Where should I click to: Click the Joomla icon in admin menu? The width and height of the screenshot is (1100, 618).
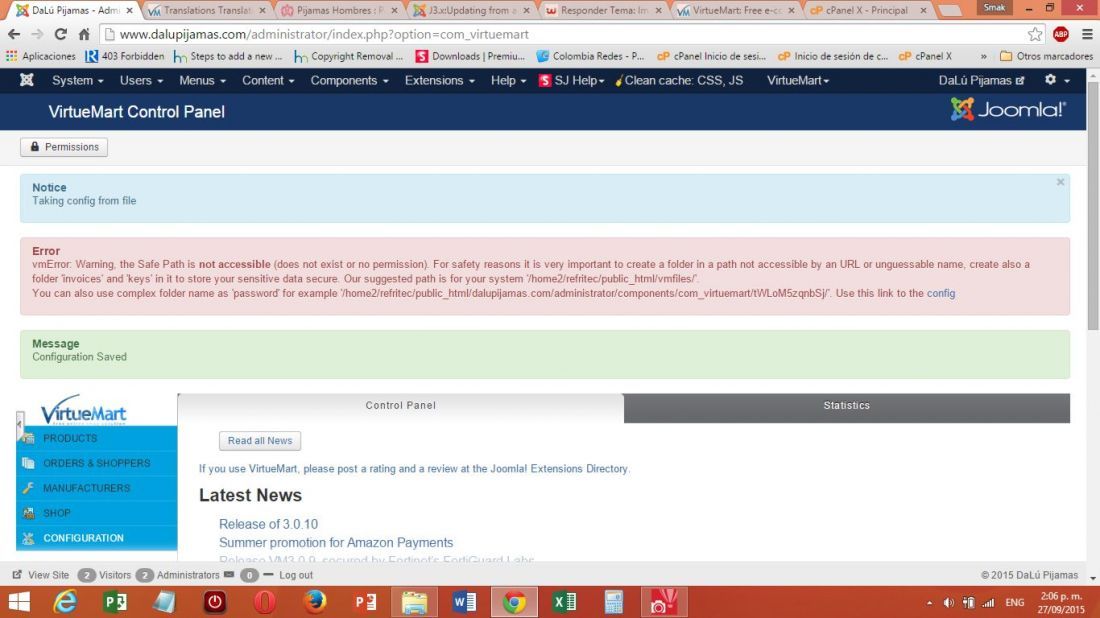27,80
